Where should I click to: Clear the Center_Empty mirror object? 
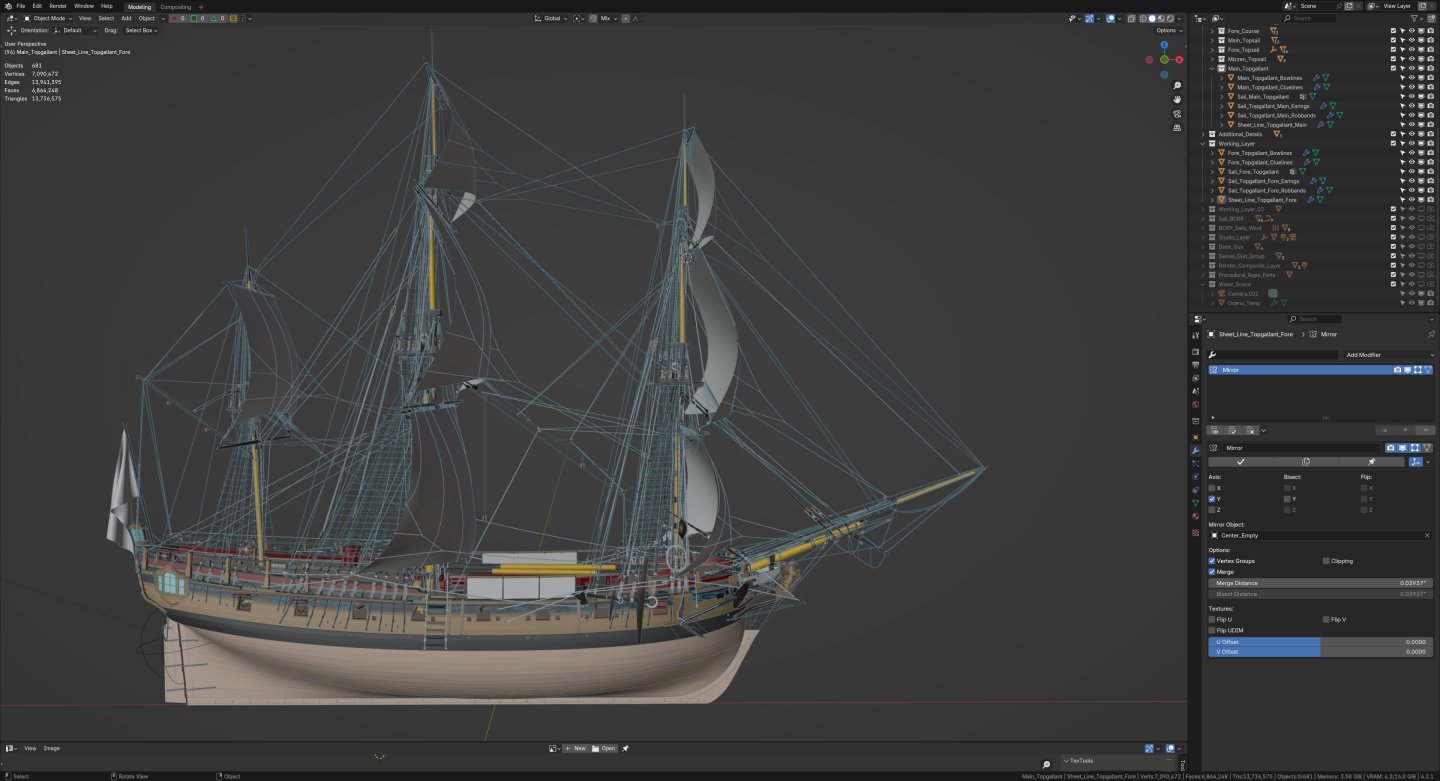tap(1427, 535)
